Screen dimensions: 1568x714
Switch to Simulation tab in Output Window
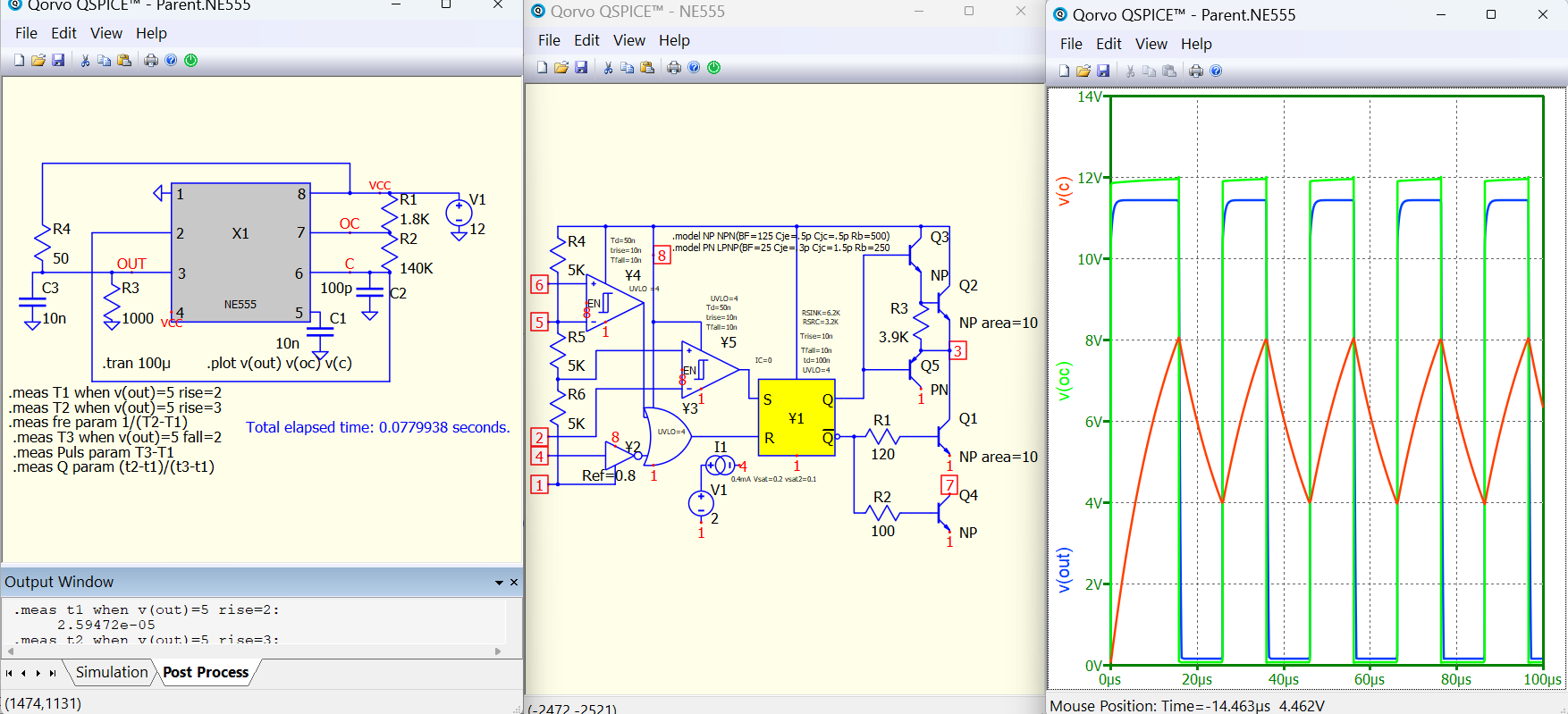[x=112, y=672]
